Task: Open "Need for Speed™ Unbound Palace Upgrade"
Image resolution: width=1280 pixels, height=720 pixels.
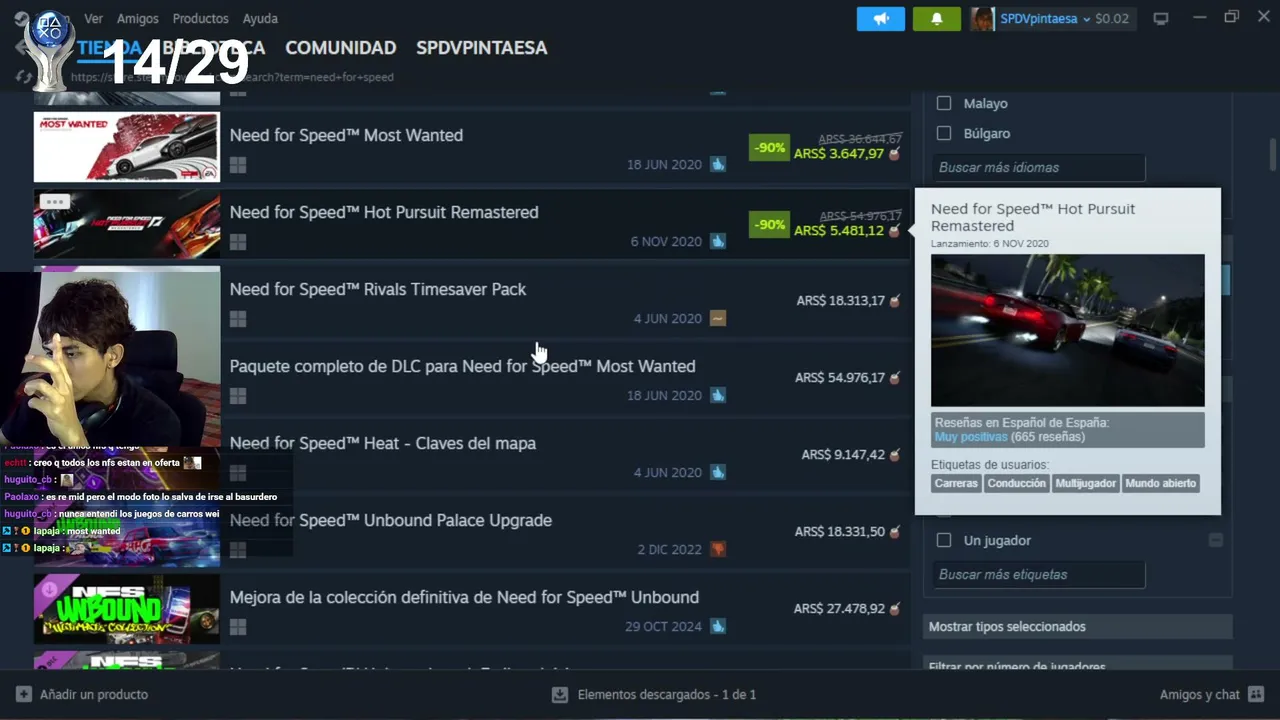Action: pos(391,520)
